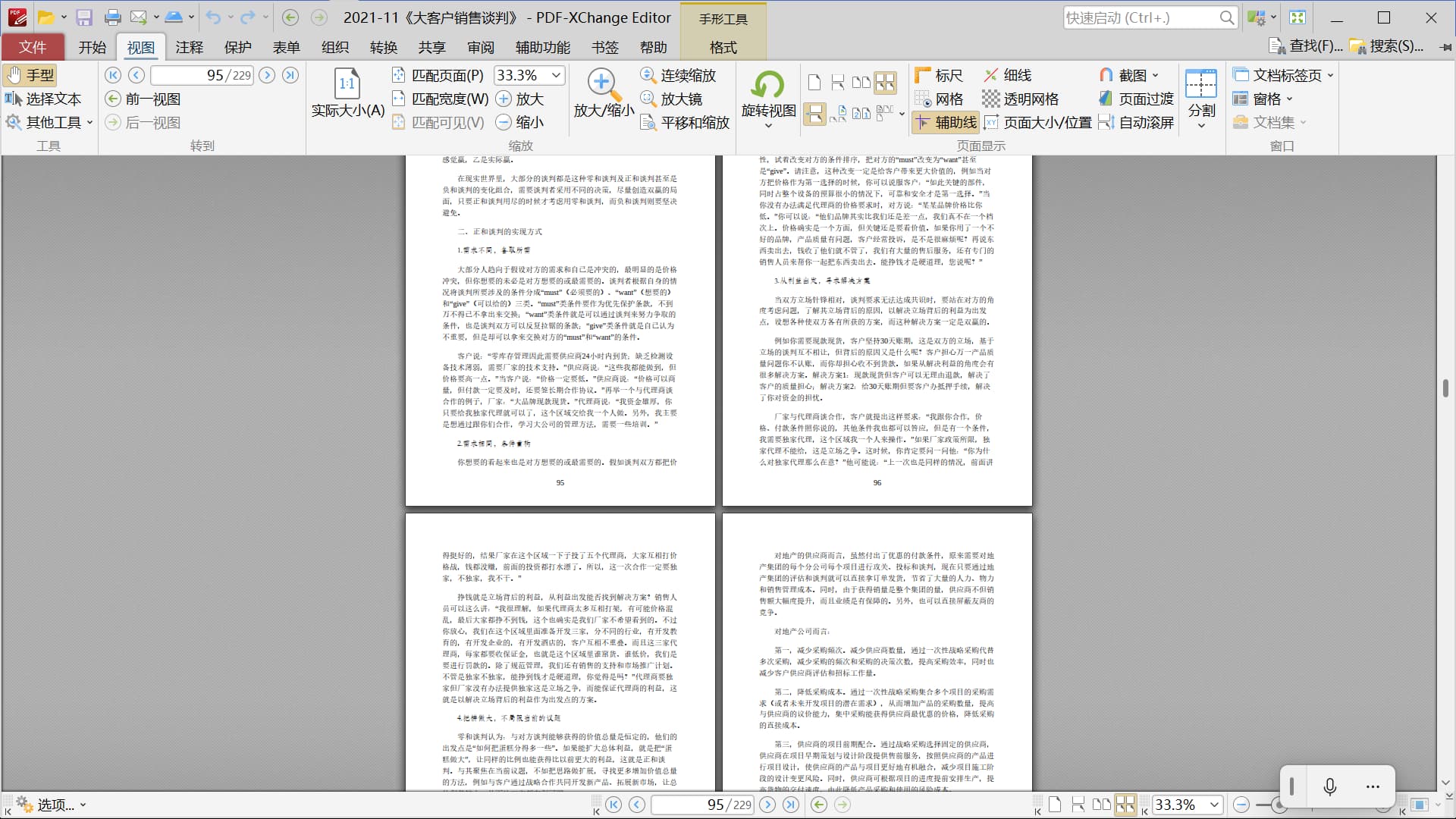The height and width of the screenshot is (819, 1456).
Task: Open the 文件 menu
Action: tap(33, 47)
